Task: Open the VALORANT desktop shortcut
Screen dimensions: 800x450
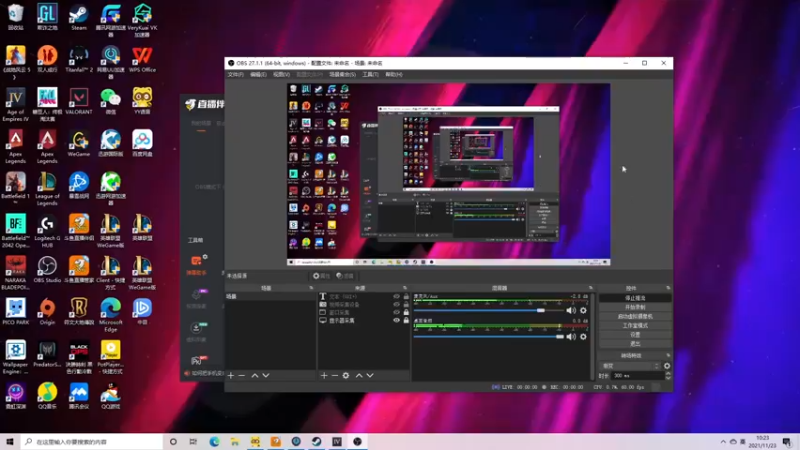Action: [x=79, y=101]
